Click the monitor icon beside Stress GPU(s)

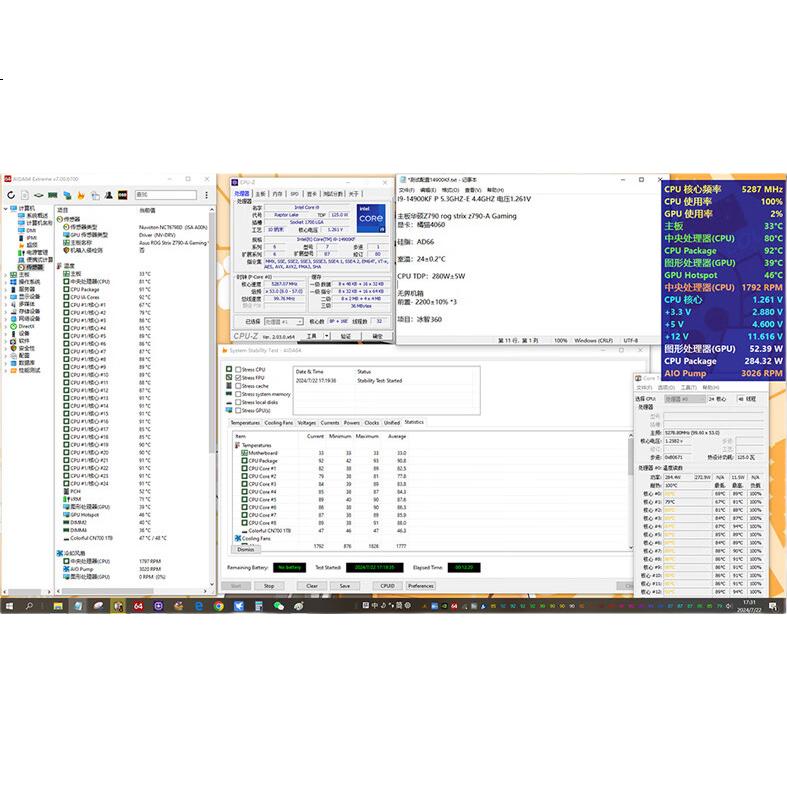229,410
